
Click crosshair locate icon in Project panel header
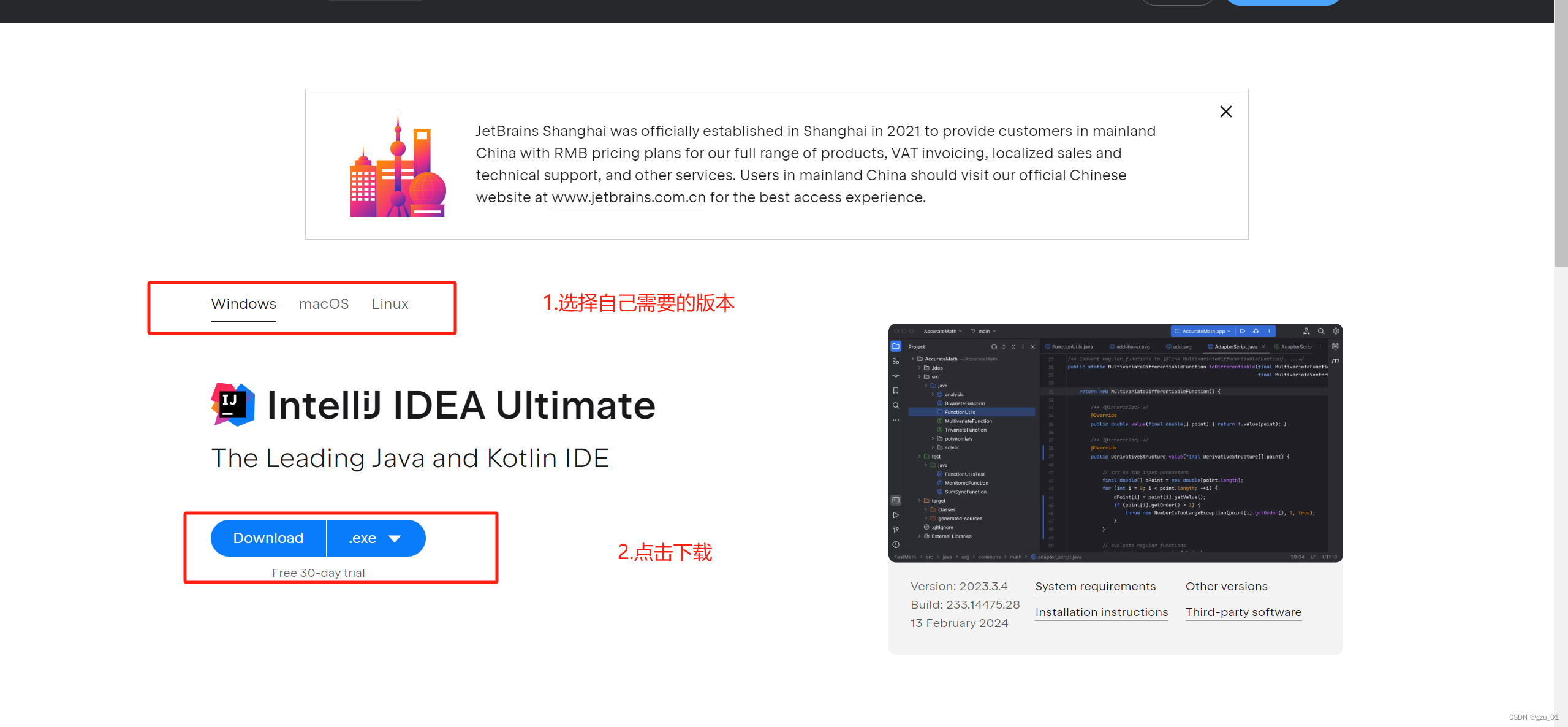[994, 347]
